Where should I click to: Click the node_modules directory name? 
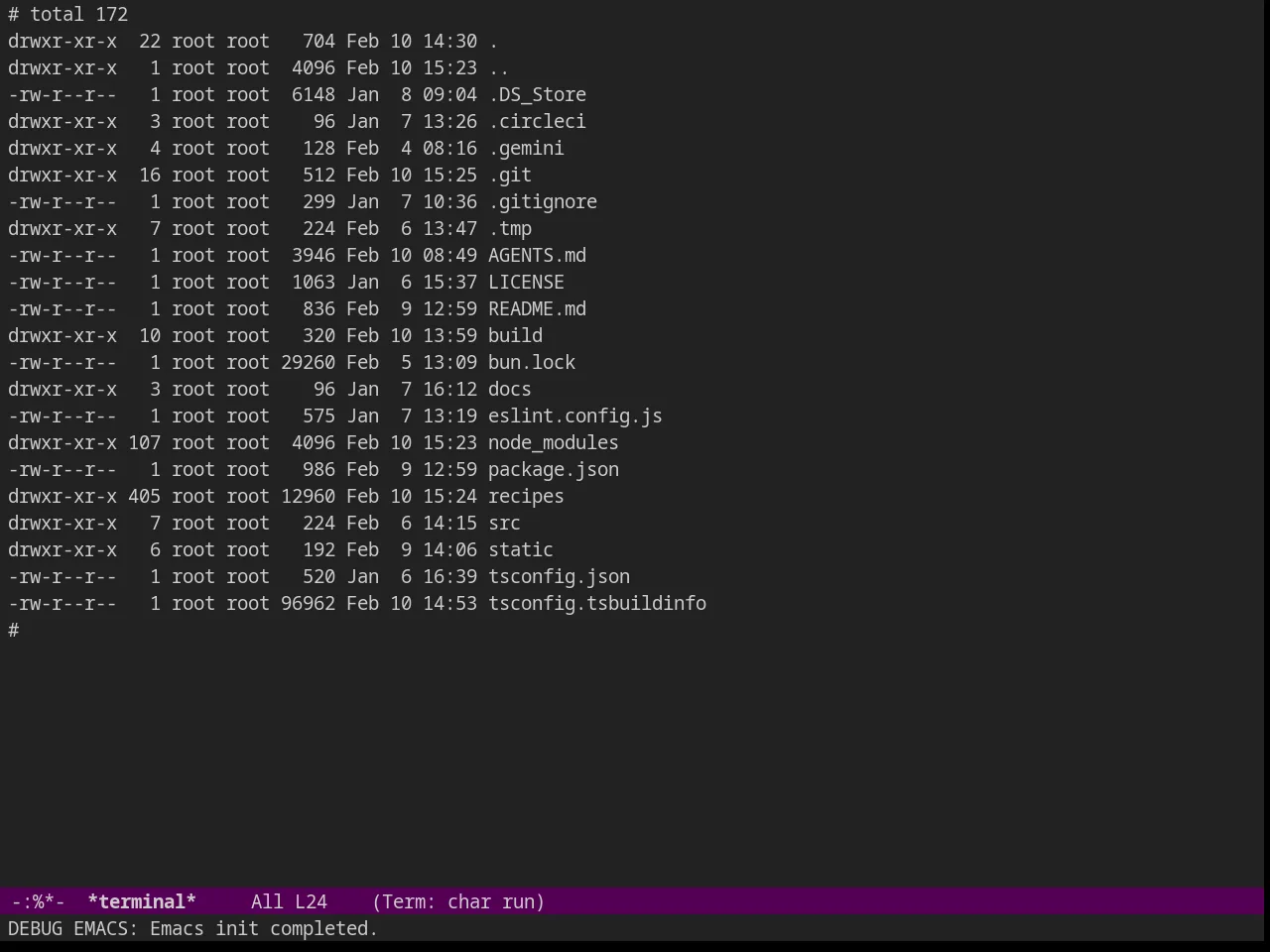[x=554, y=442]
